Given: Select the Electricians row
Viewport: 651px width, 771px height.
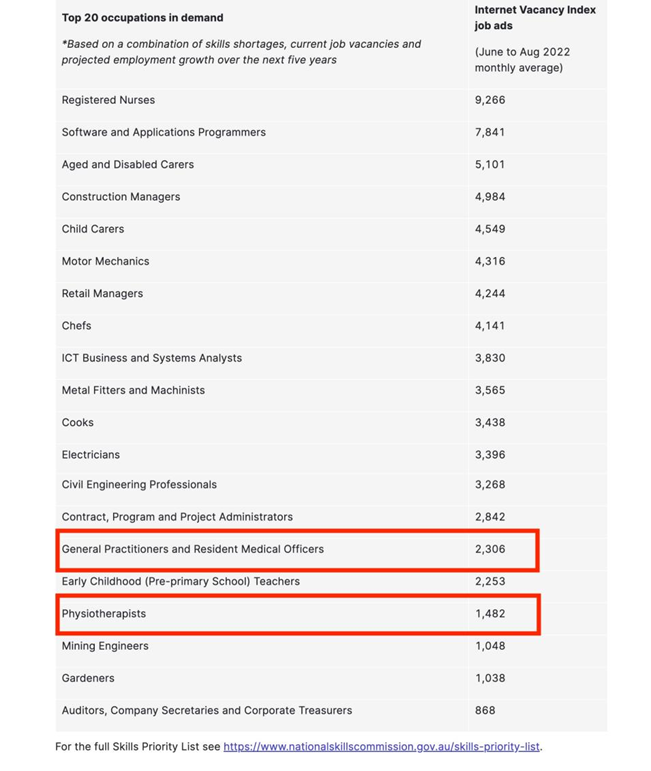Looking at the screenshot, I should (331, 455).
